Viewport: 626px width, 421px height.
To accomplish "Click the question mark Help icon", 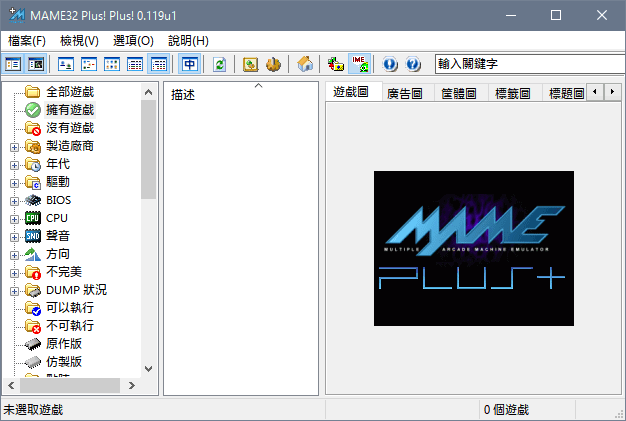I will [413, 64].
